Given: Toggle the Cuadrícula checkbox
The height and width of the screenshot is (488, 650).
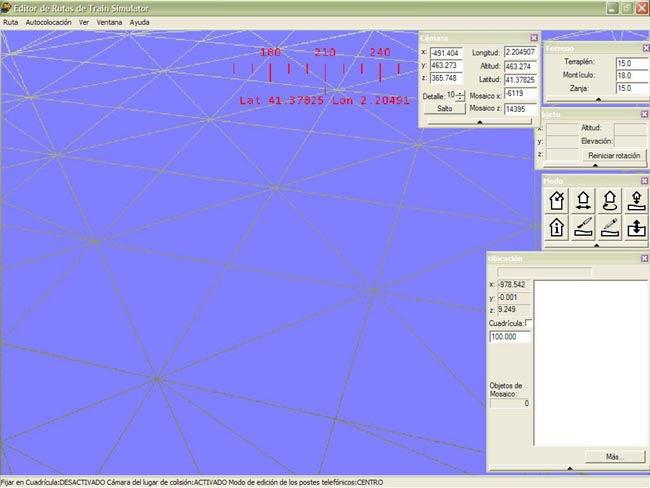Looking at the screenshot, I should coord(528,323).
